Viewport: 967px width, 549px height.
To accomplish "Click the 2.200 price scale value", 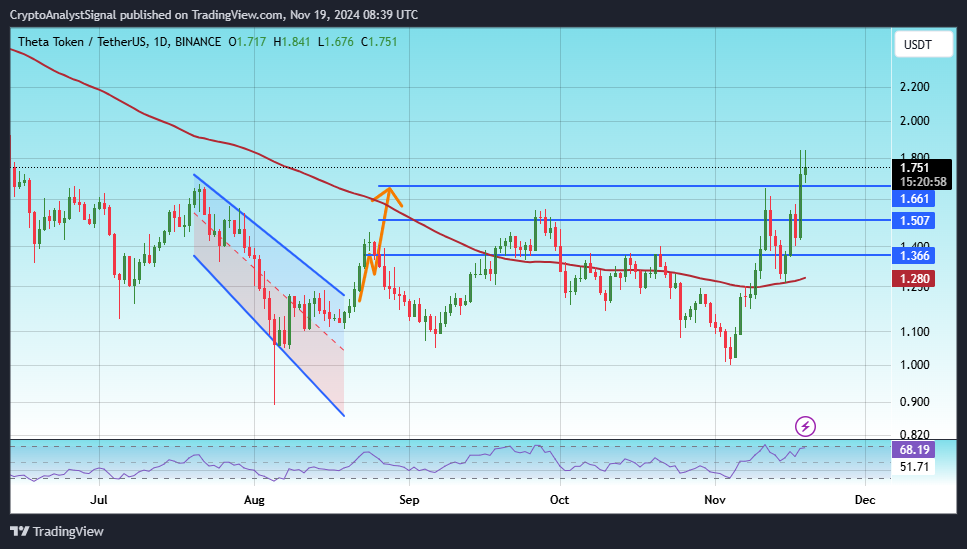I will (x=915, y=87).
